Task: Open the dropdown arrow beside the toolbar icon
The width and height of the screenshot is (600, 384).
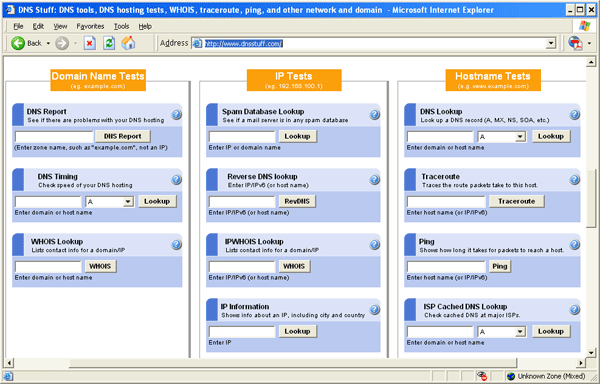Action: tap(589, 43)
